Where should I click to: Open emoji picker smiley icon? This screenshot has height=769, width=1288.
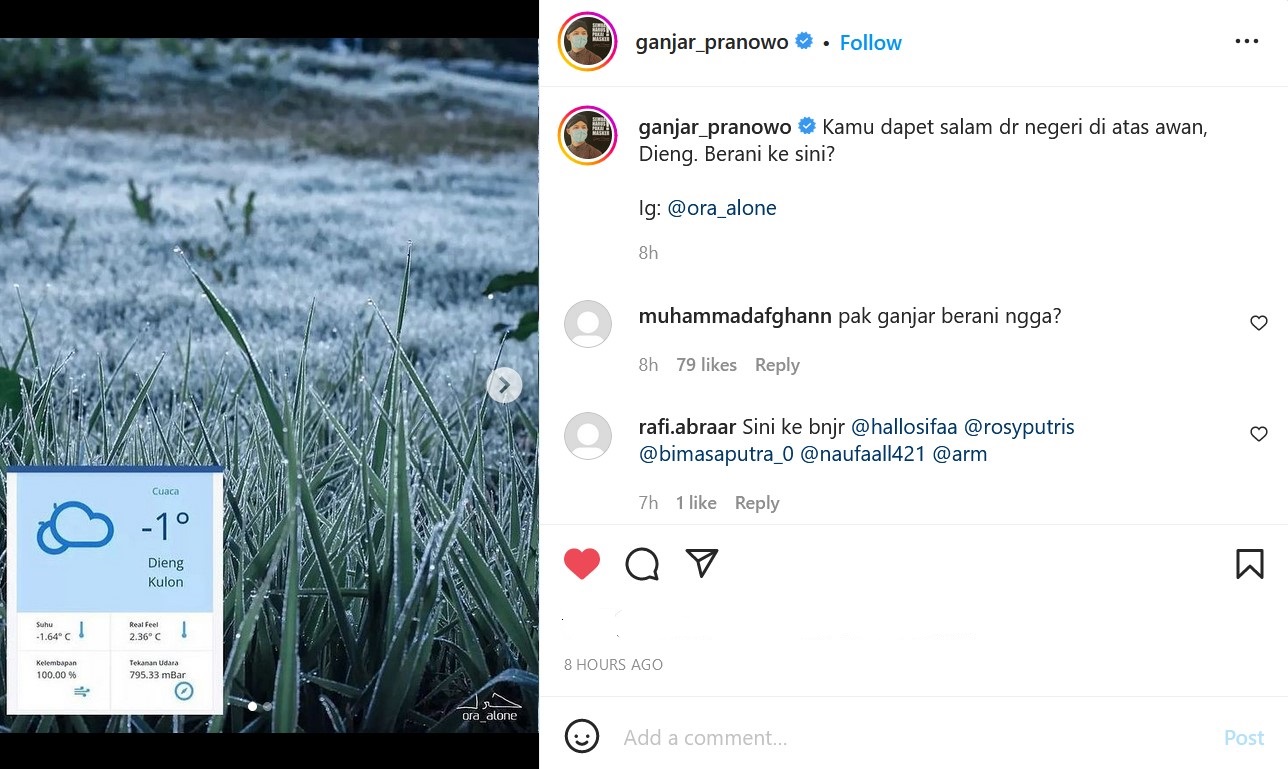[582, 737]
